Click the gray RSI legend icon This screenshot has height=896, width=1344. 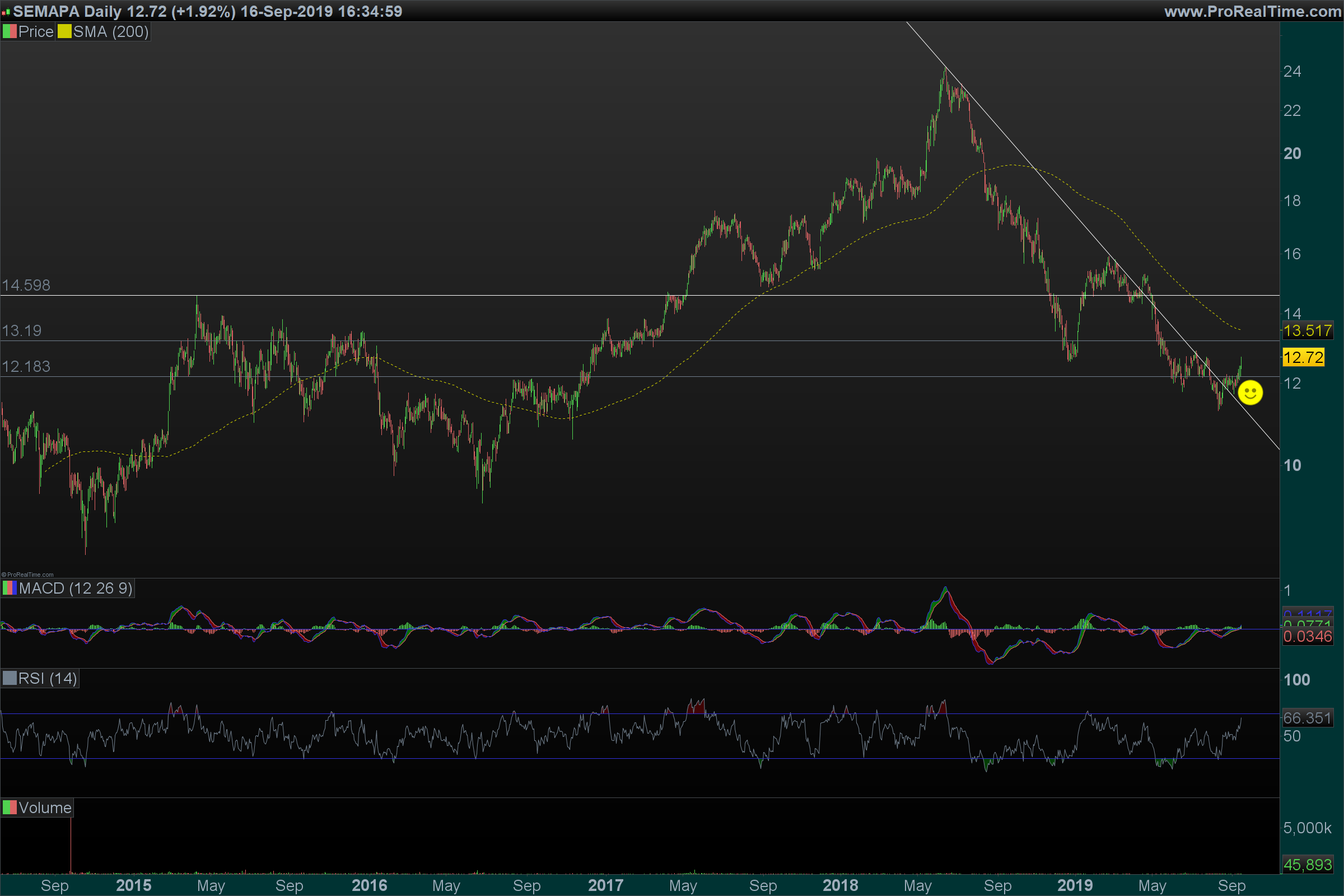coord(10,678)
